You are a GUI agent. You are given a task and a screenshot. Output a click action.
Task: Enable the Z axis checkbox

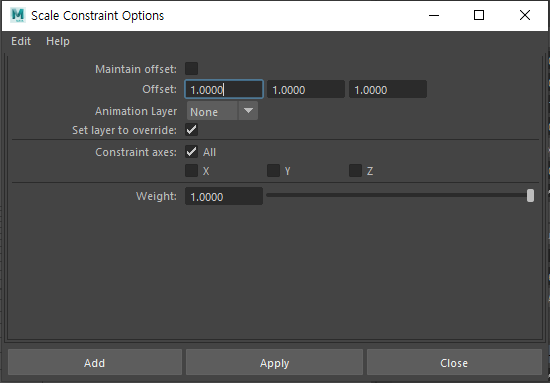pos(356,171)
